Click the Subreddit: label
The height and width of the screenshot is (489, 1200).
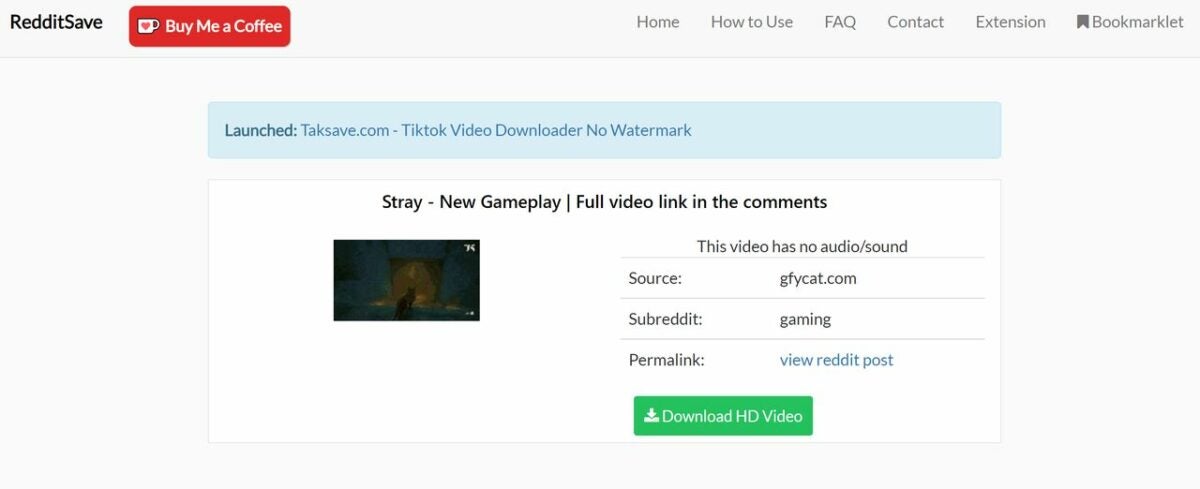click(x=666, y=320)
